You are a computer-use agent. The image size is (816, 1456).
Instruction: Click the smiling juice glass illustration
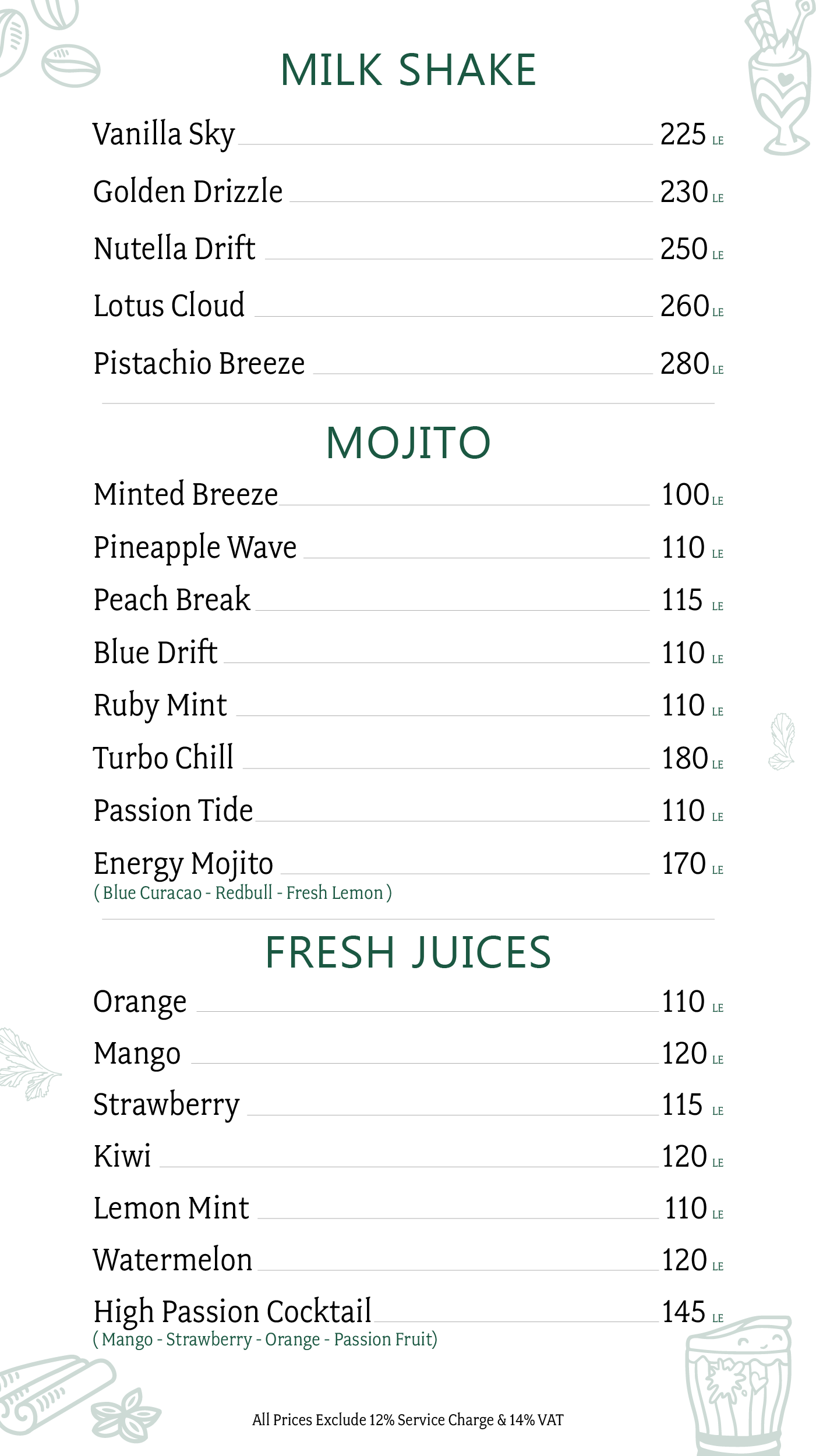tap(739, 1387)
